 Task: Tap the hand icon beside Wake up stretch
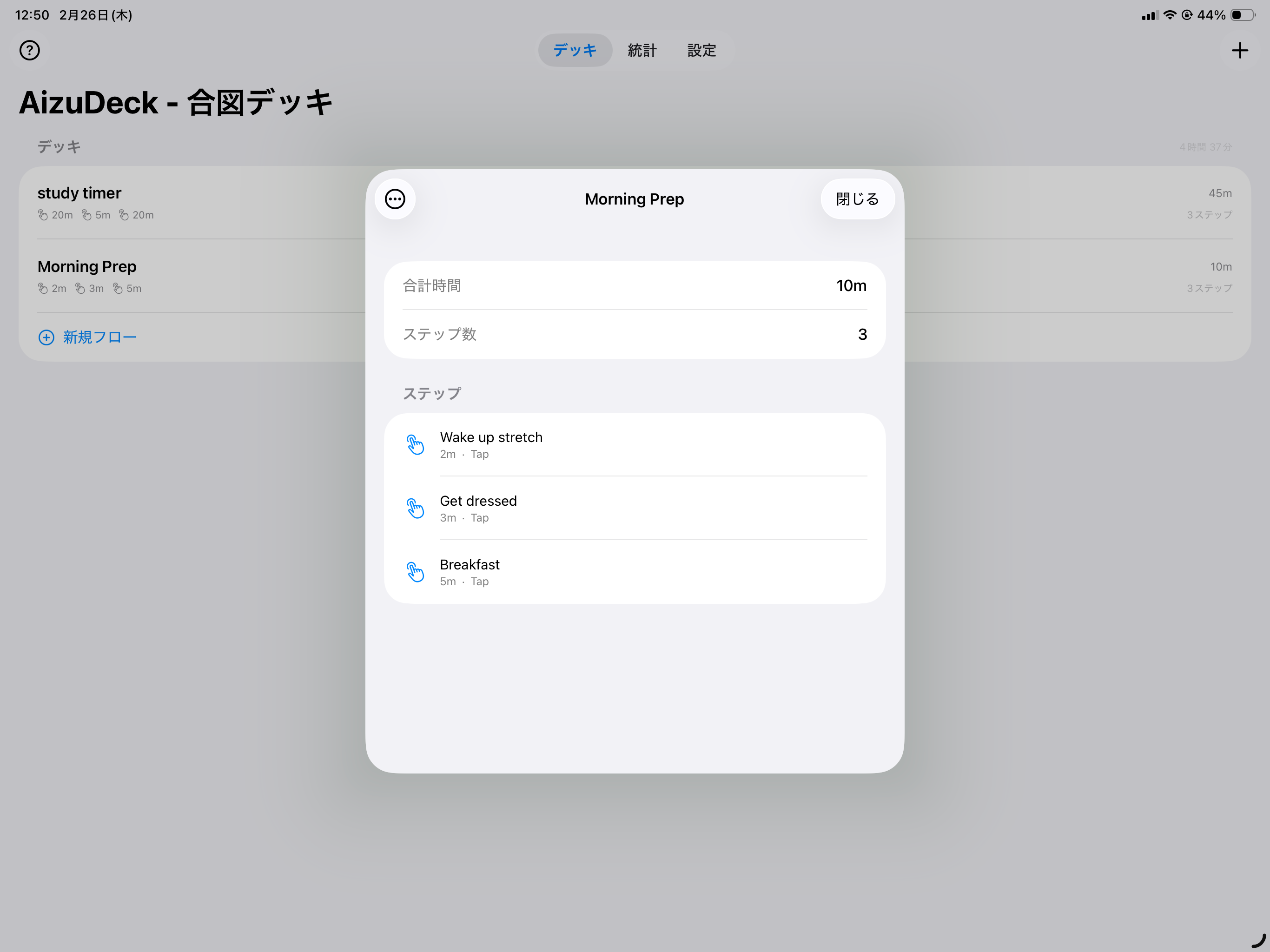(415, 445)
